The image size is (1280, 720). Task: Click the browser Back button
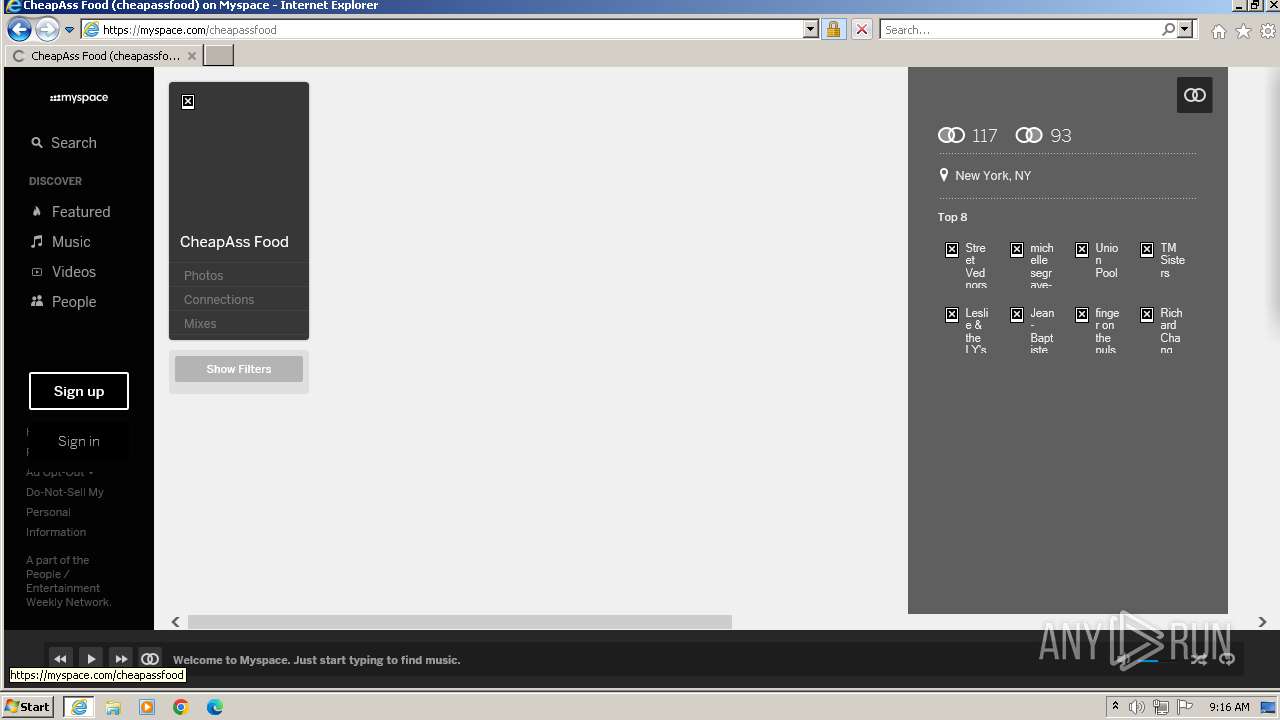pos(19,29)
